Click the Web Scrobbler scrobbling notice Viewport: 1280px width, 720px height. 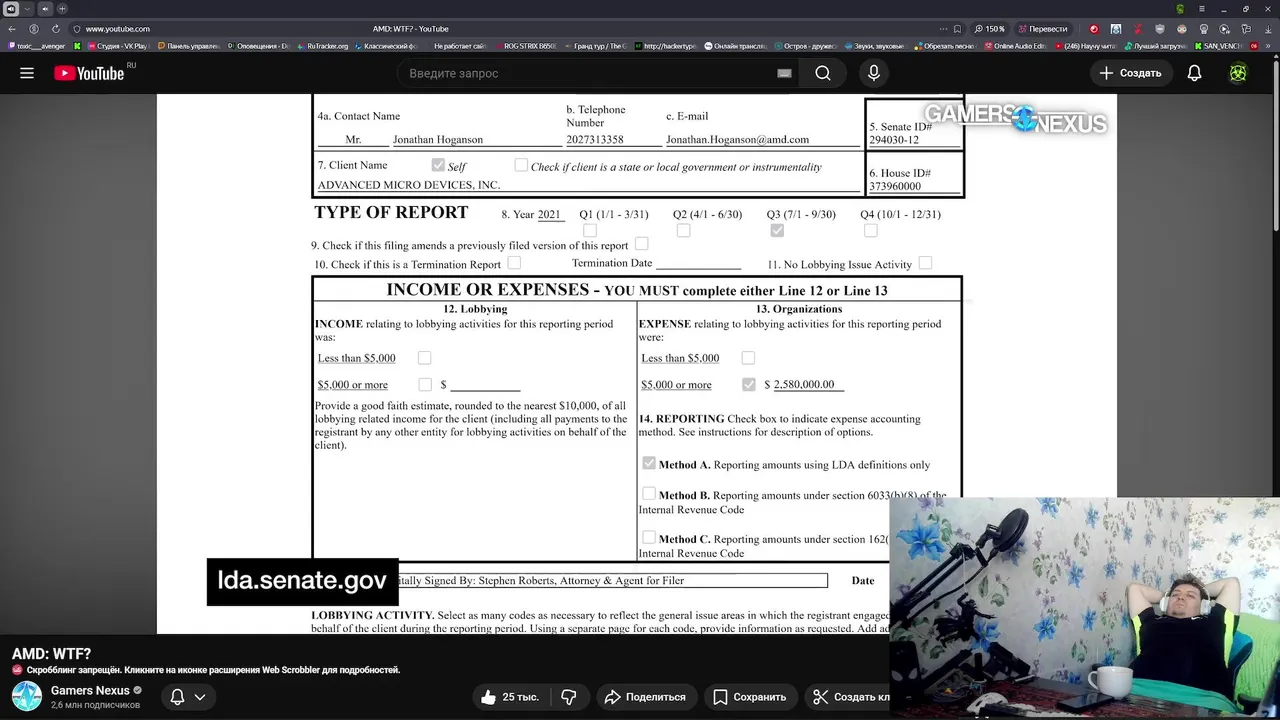pyautogui.click(x=206, y=670)
